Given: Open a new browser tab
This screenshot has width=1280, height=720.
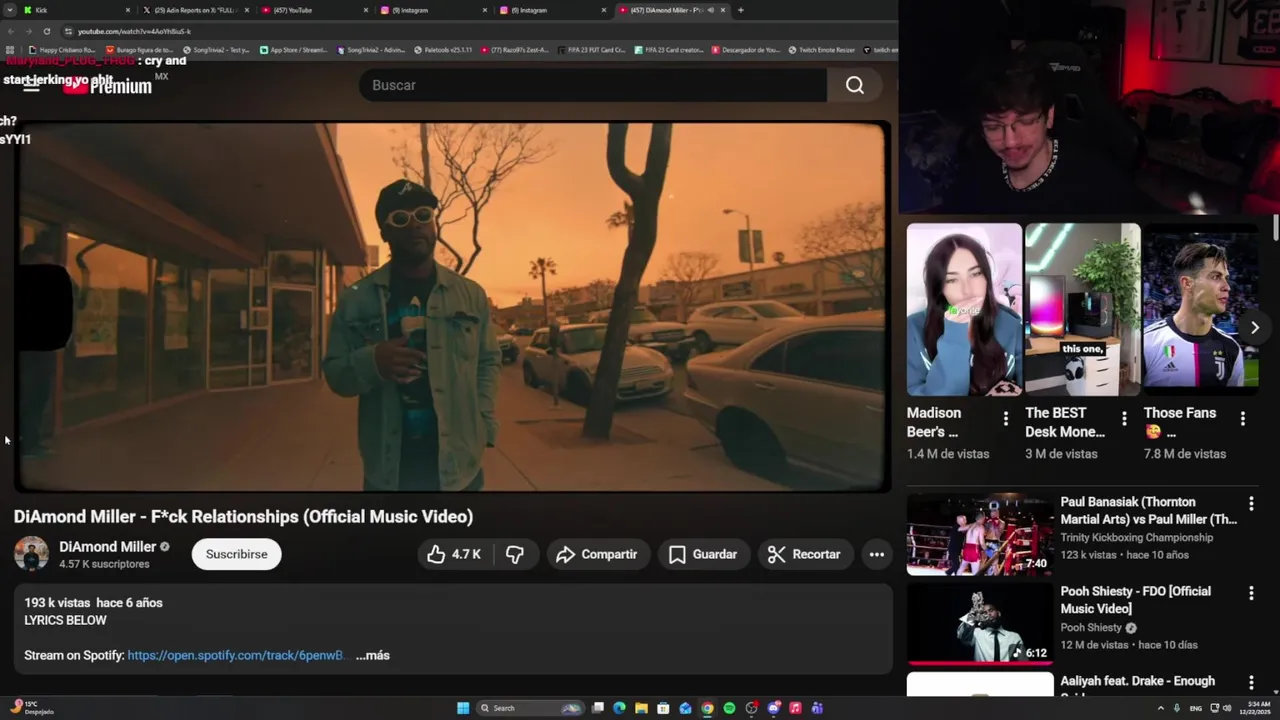Looking at the screenshot, I should [740, 10].
